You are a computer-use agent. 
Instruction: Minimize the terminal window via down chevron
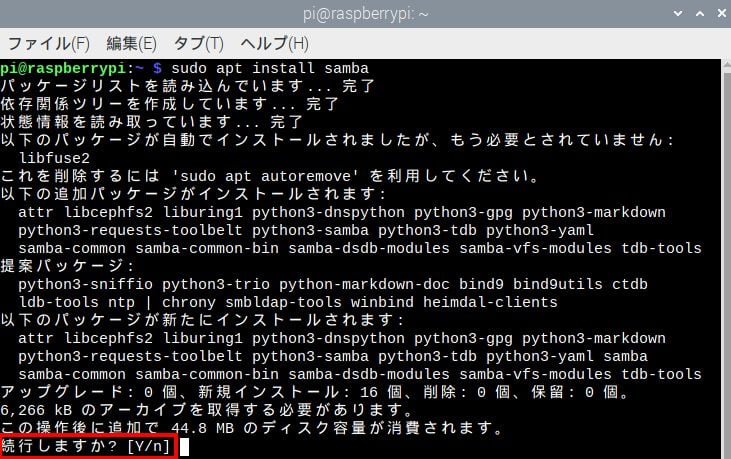[x=678, y=14]
